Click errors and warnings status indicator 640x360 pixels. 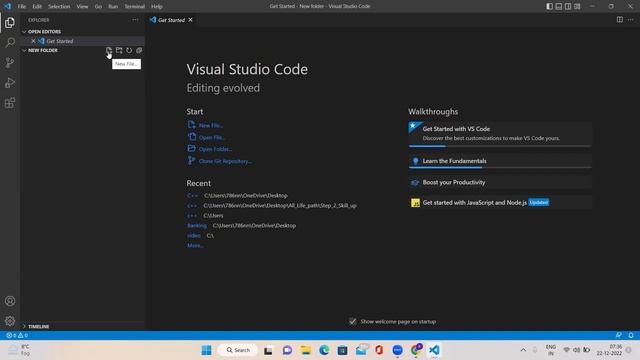point(17,335)
